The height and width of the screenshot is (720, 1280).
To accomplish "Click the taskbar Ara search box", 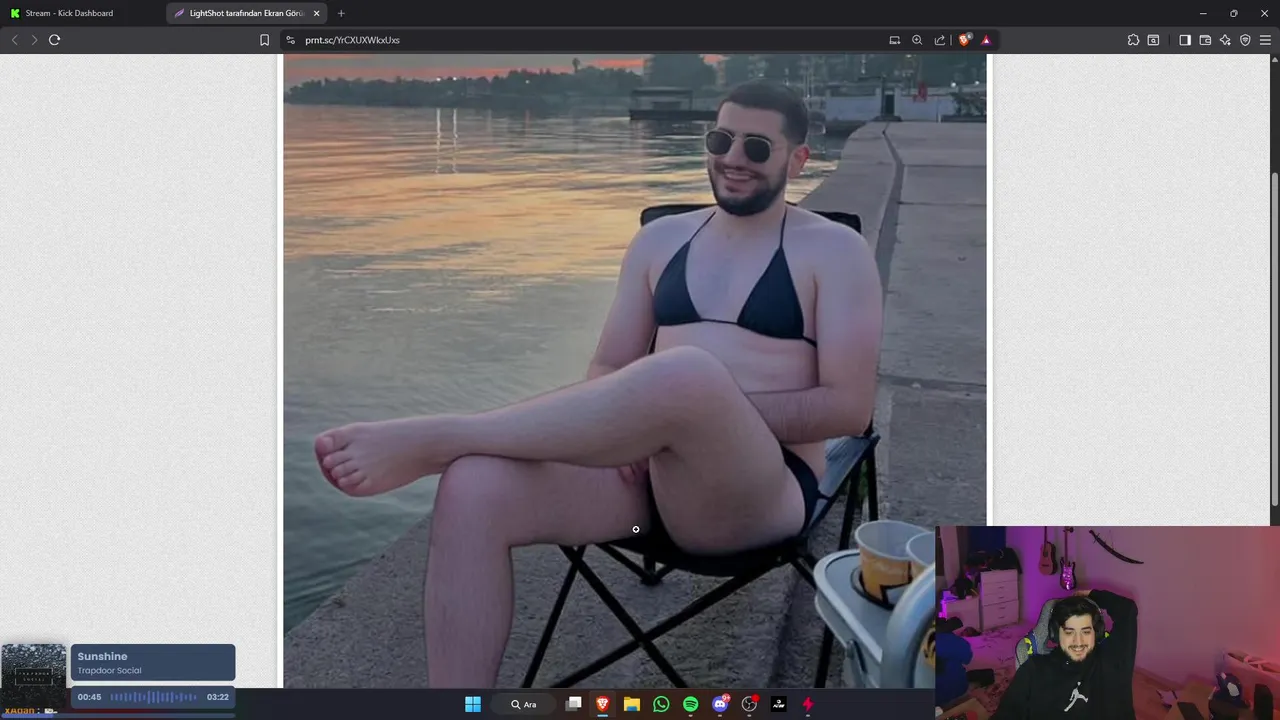I will (x=525, y=704).
